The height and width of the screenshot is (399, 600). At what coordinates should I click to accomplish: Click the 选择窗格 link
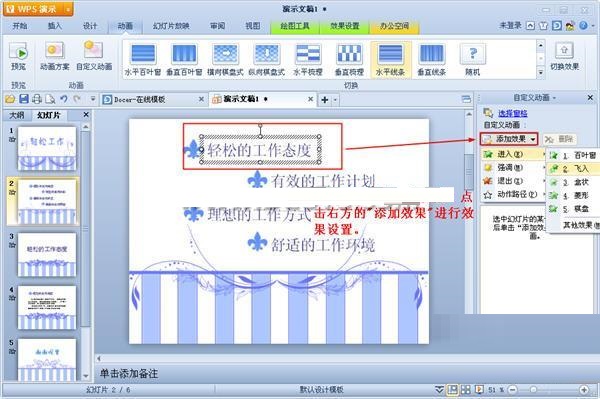(513, 114)
